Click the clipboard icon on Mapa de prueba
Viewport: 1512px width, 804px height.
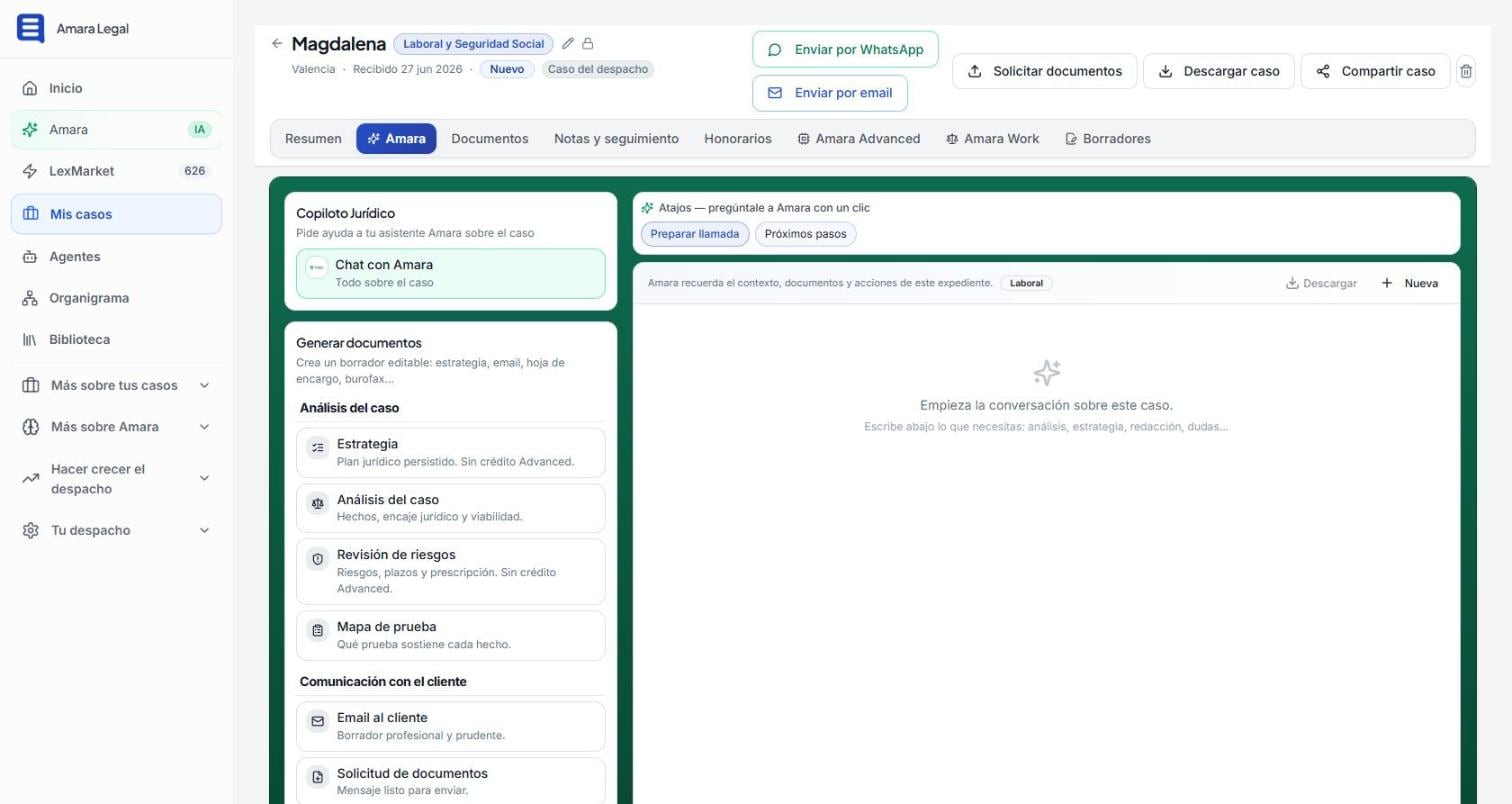(x=318, y=631)
